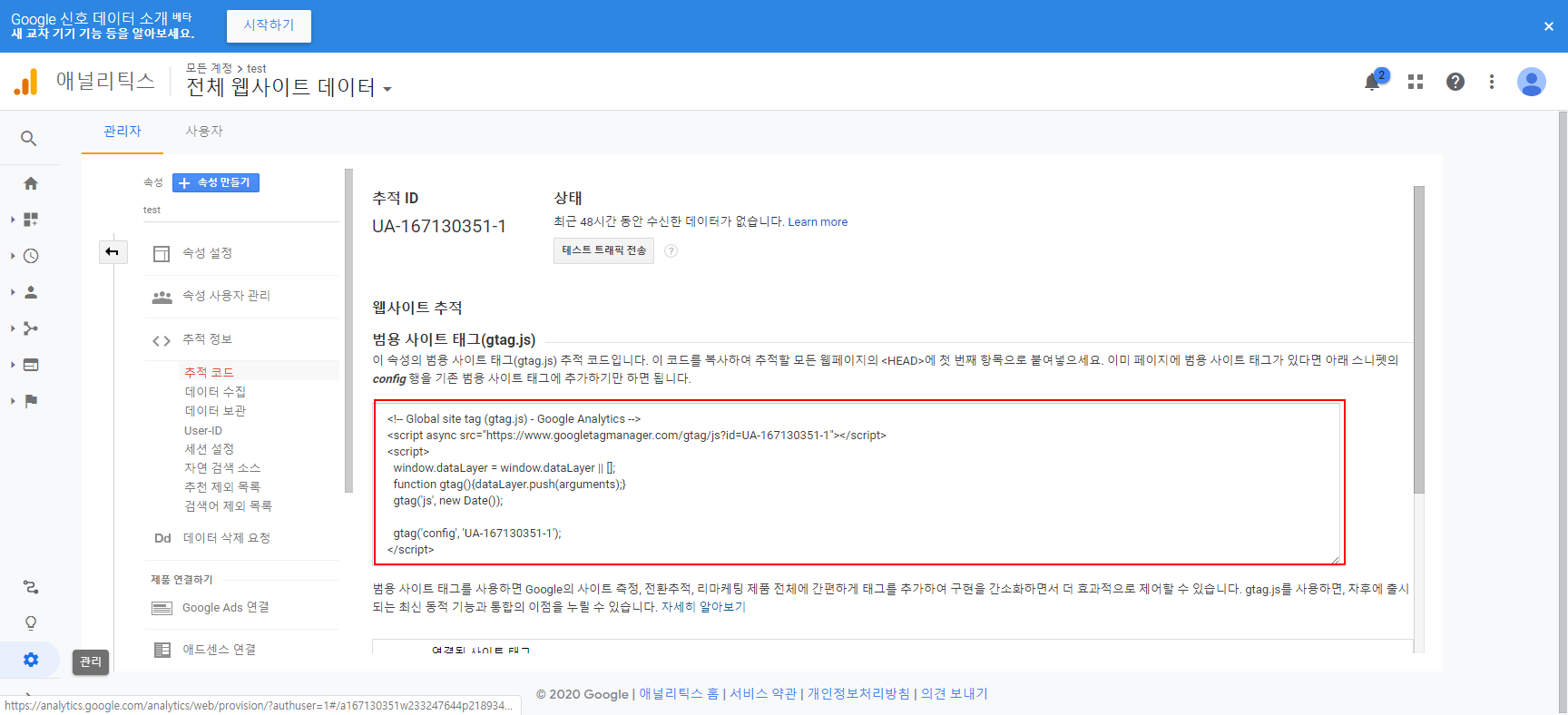
Task: Open 서비스 약관 footer link
Action: (x=763, y=694)
